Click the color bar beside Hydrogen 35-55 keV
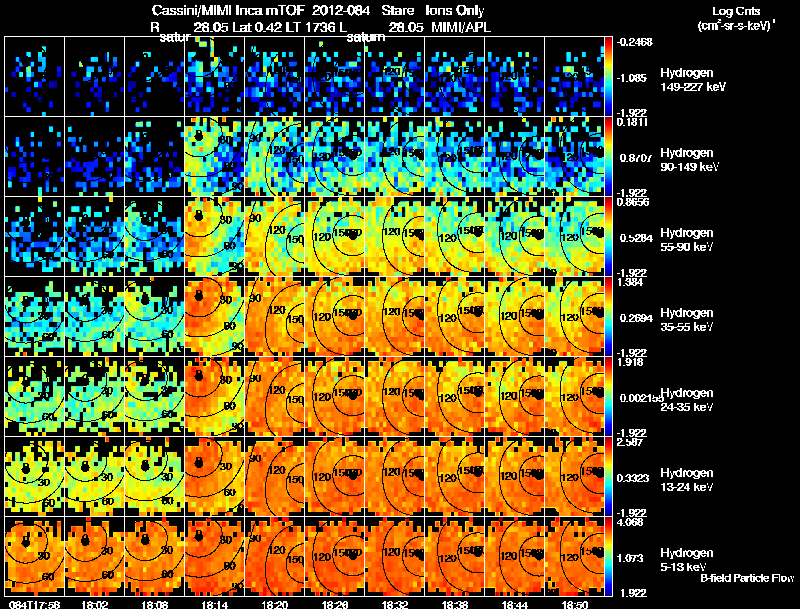The height and width of the screenshot is (609, 800). (x=608, y=317)
